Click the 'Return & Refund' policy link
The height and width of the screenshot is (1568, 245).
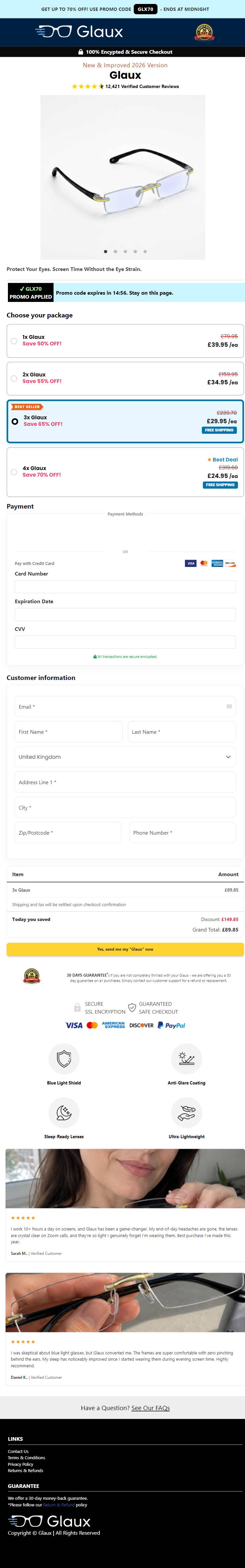59,1505
